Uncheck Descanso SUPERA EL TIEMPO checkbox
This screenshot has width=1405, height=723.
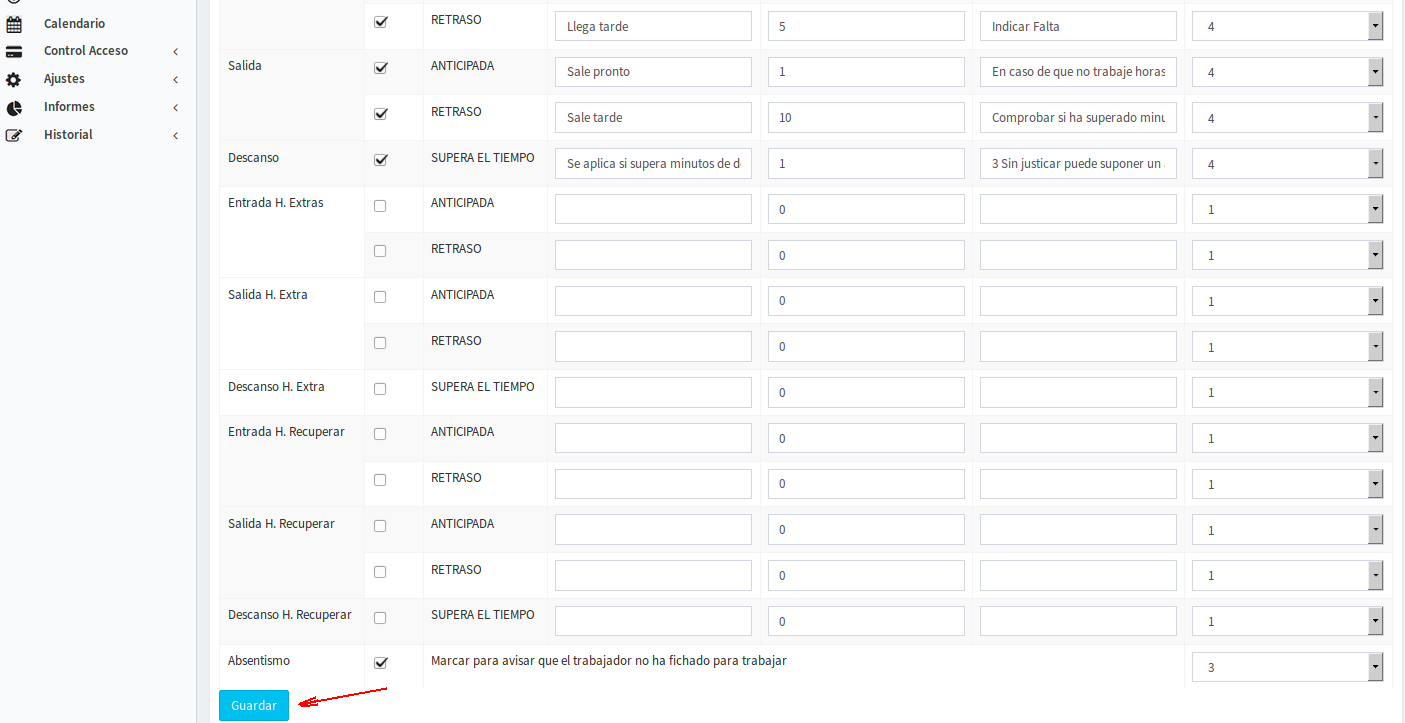380,160
